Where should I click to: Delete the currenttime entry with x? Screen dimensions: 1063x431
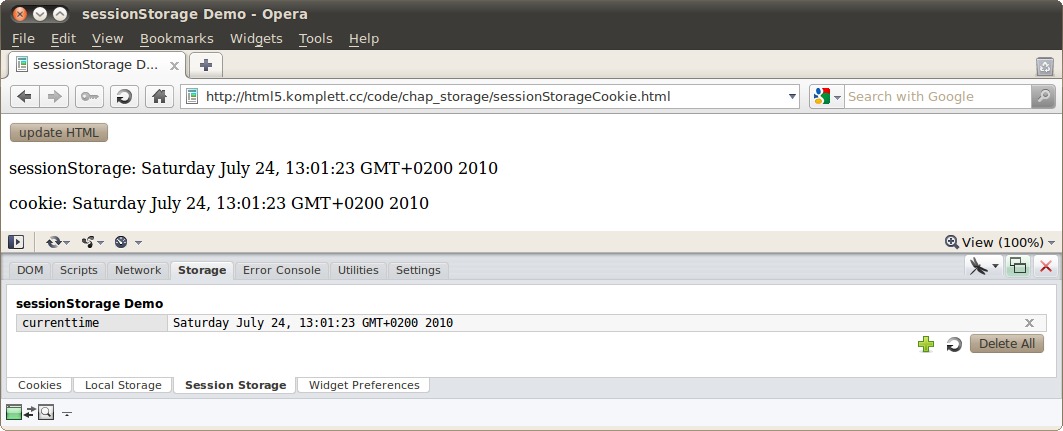click(x=1029, y=323)
